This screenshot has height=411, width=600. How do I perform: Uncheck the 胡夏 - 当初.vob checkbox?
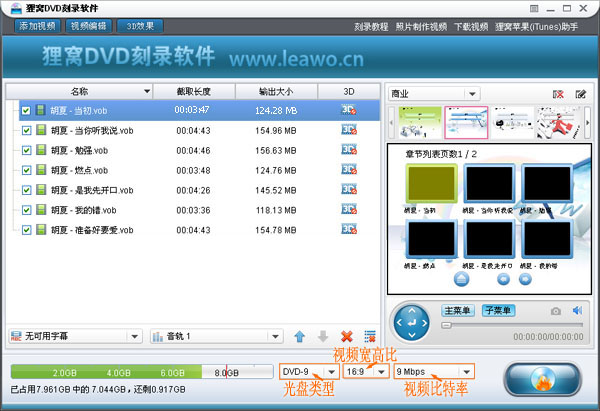[x=26, y=111]
